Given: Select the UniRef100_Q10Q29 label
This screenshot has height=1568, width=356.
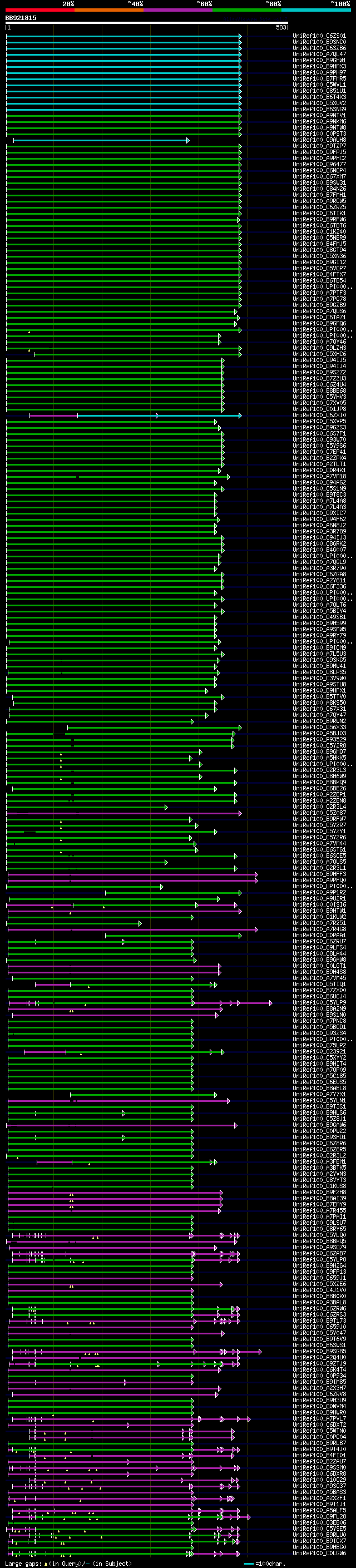Looking at the screenshot, I should [319, 1480].
